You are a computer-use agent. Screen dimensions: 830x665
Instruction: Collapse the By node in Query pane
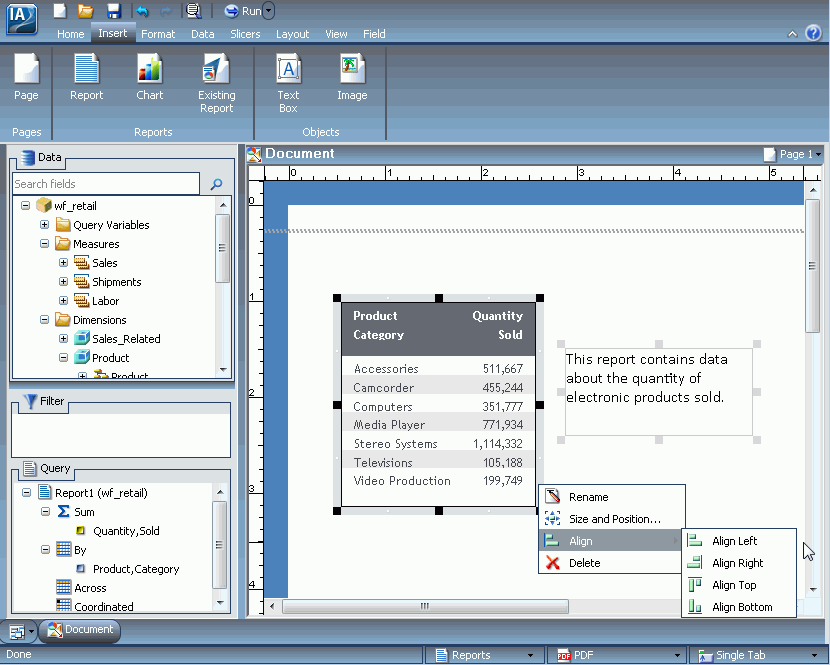coord(46,550)
